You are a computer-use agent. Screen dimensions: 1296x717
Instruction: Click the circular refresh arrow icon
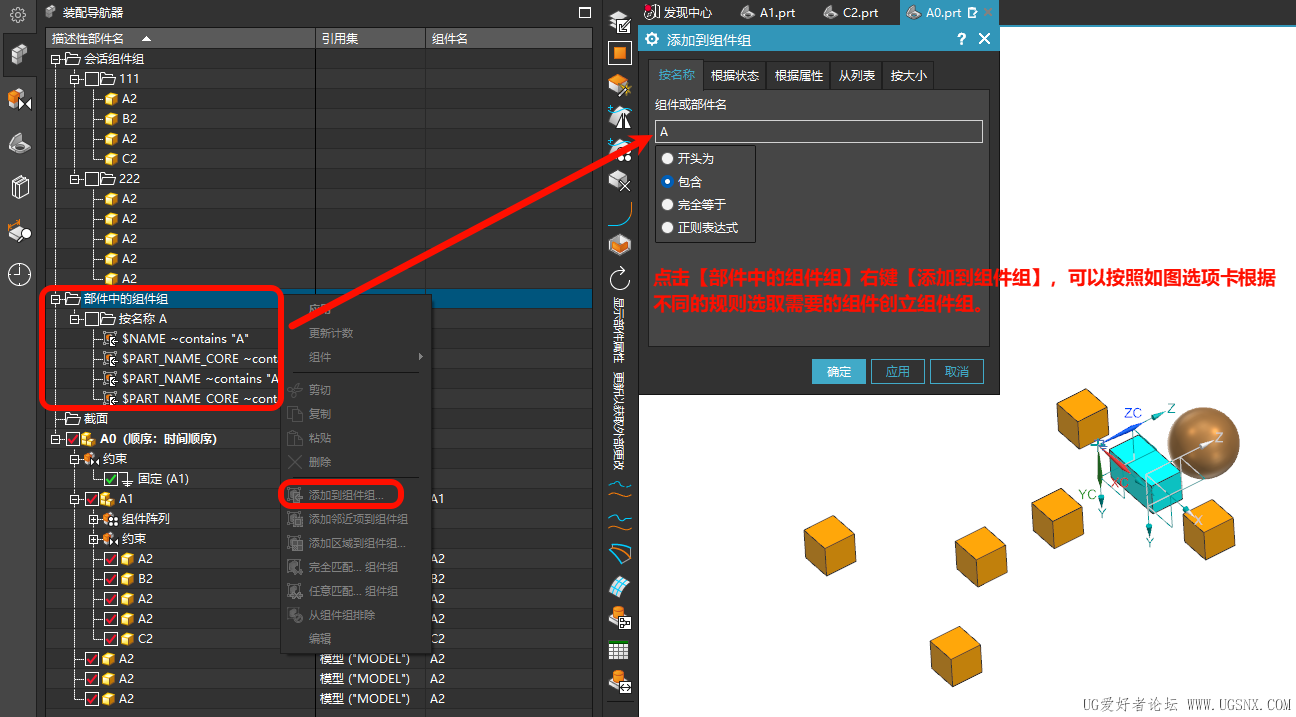[x=620, y=277]
